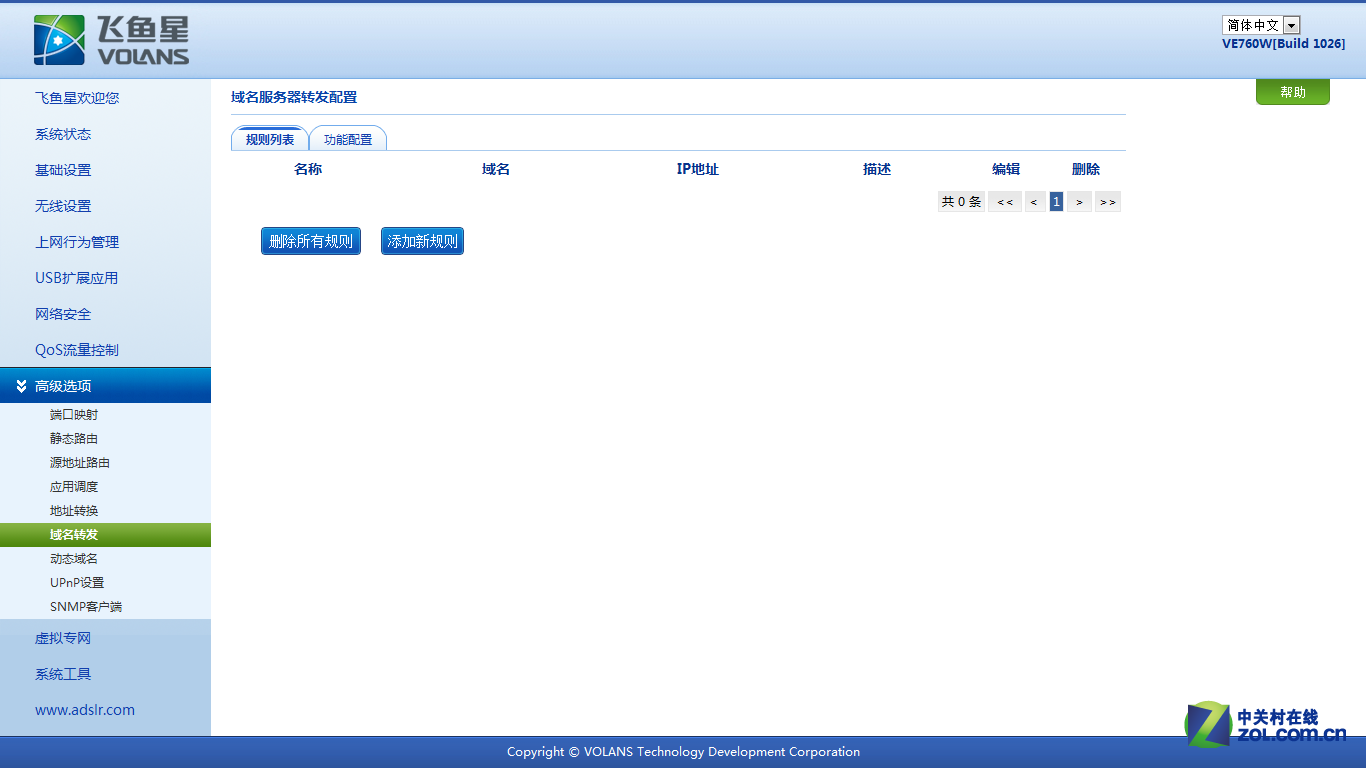Open 网络安全 in sidebar
The width and height of the screenshot is (1366, 768).
63,314
